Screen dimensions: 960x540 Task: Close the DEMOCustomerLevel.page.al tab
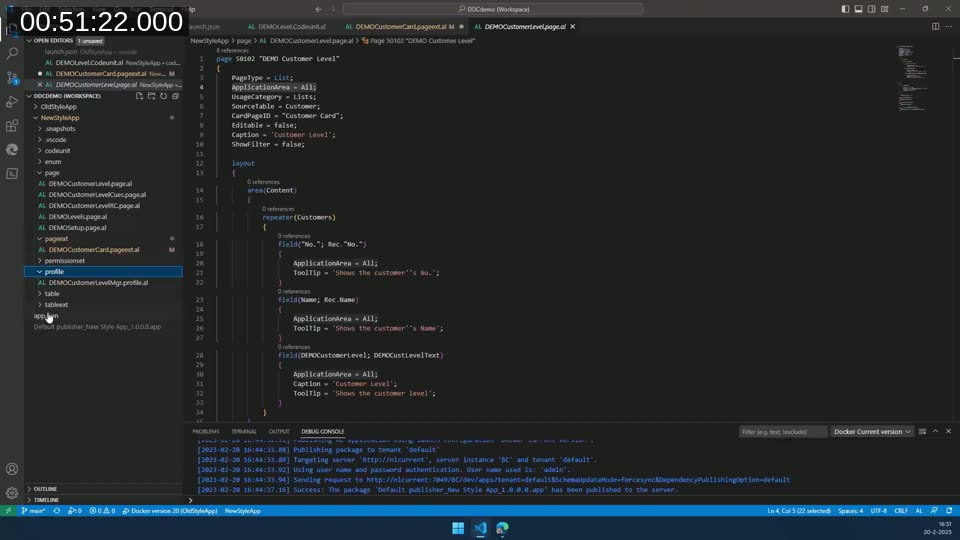coord(572,26)
